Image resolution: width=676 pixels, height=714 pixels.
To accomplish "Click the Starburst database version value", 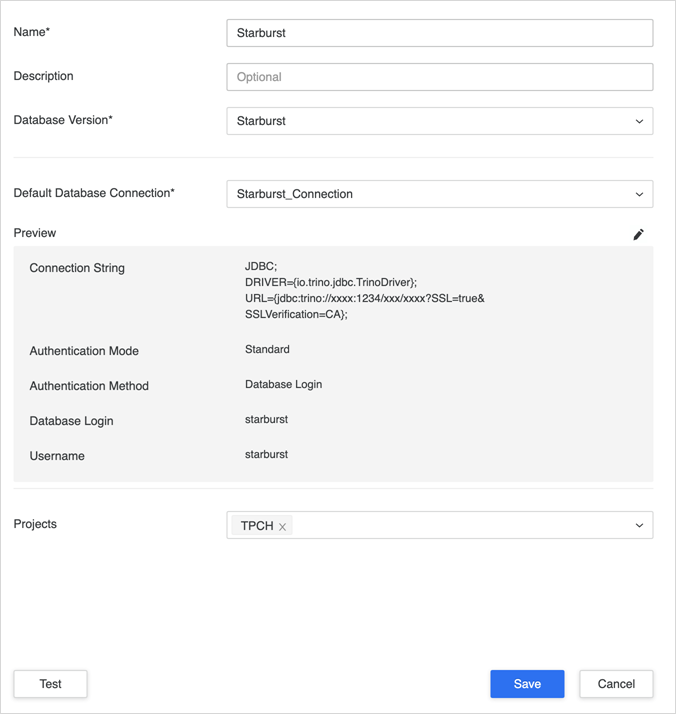I will [x=261, y=121].
